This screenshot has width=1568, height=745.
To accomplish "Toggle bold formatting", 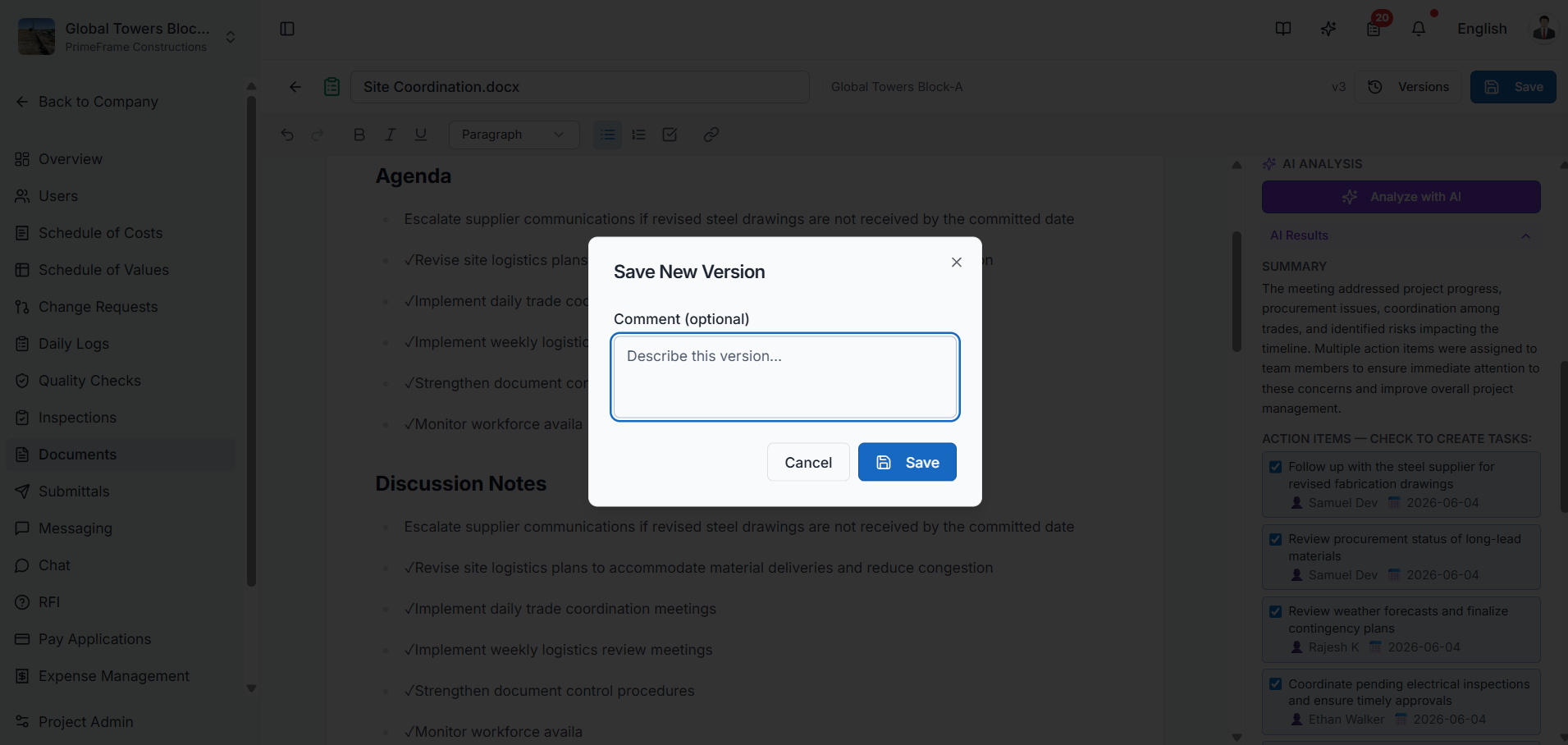I will click(359, 135).
